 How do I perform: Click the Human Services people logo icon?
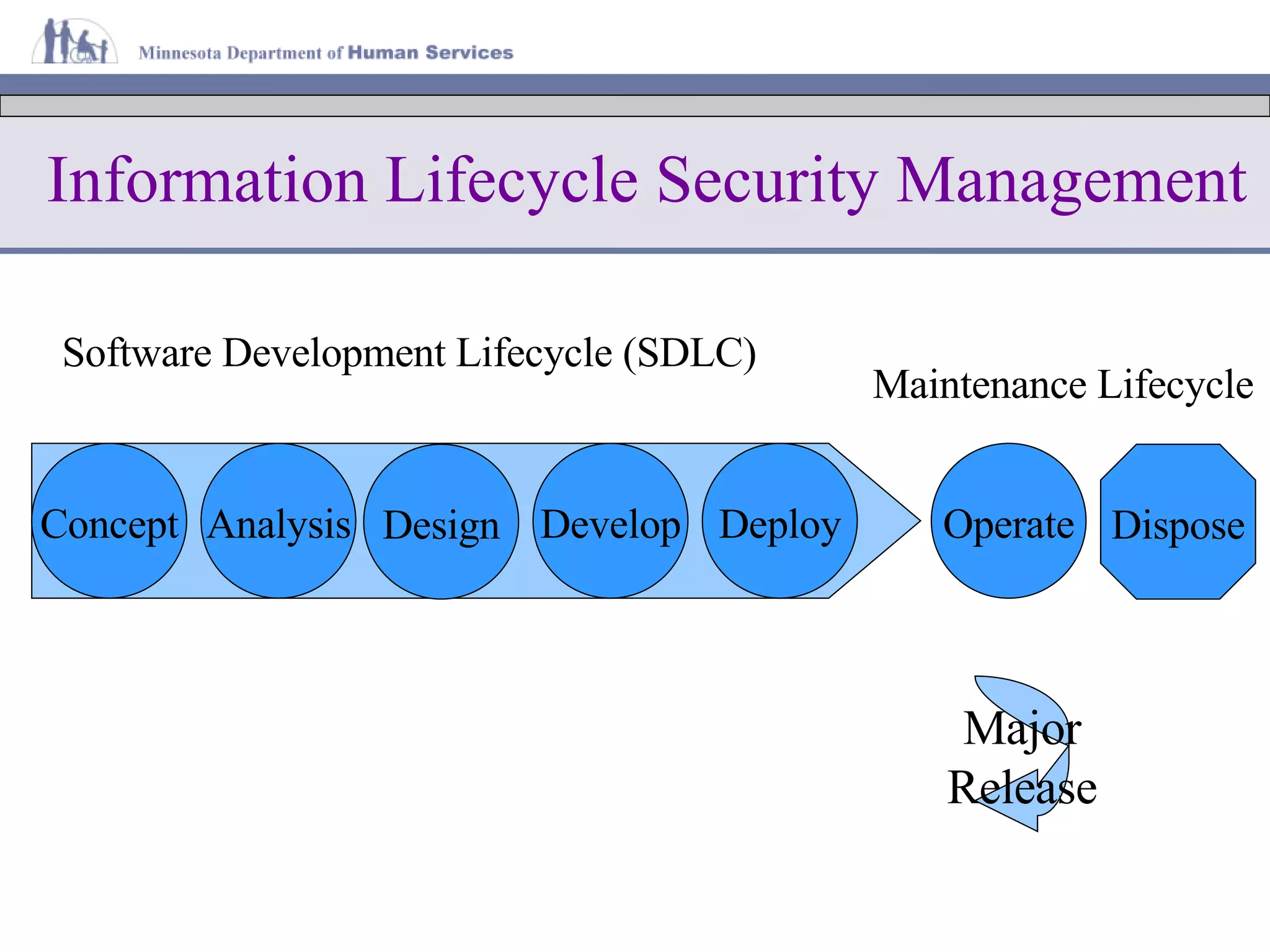[74, 42]
